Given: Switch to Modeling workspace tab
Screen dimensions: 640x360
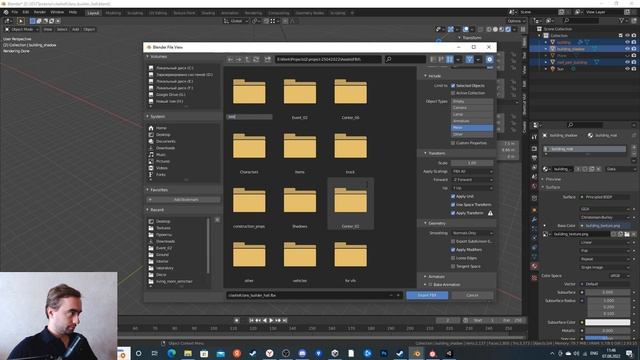Looking at the screenshot, I should pos(113,13).
